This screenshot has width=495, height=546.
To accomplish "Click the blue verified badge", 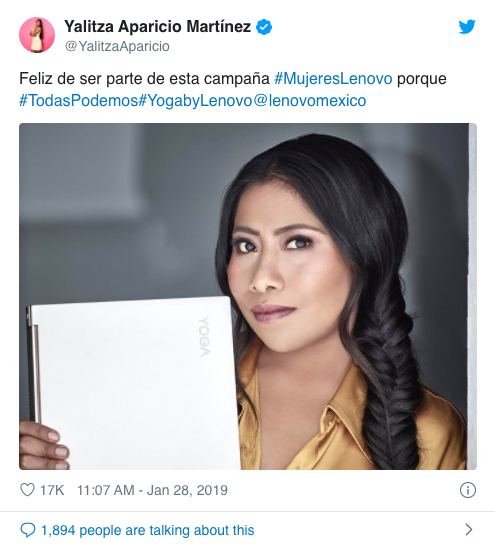I will tap(264, 27).
